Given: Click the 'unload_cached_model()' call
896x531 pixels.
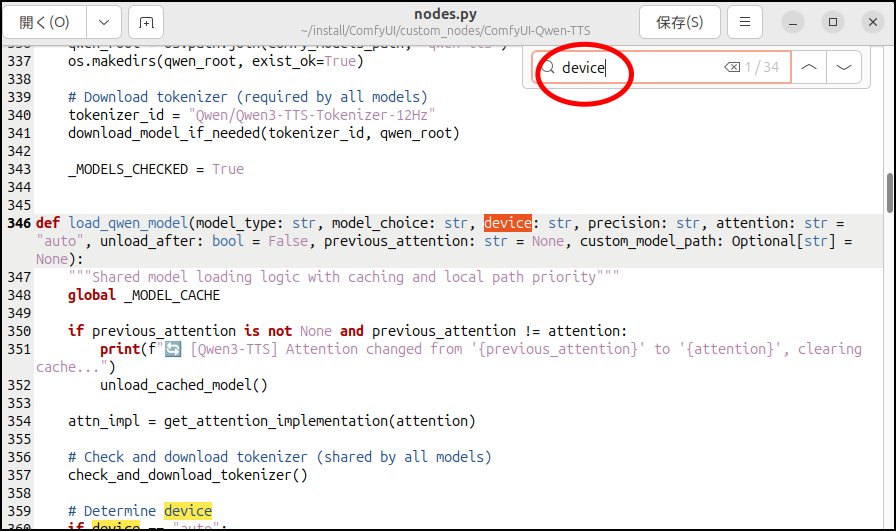Looking at the screenshot, I should 183,385.
